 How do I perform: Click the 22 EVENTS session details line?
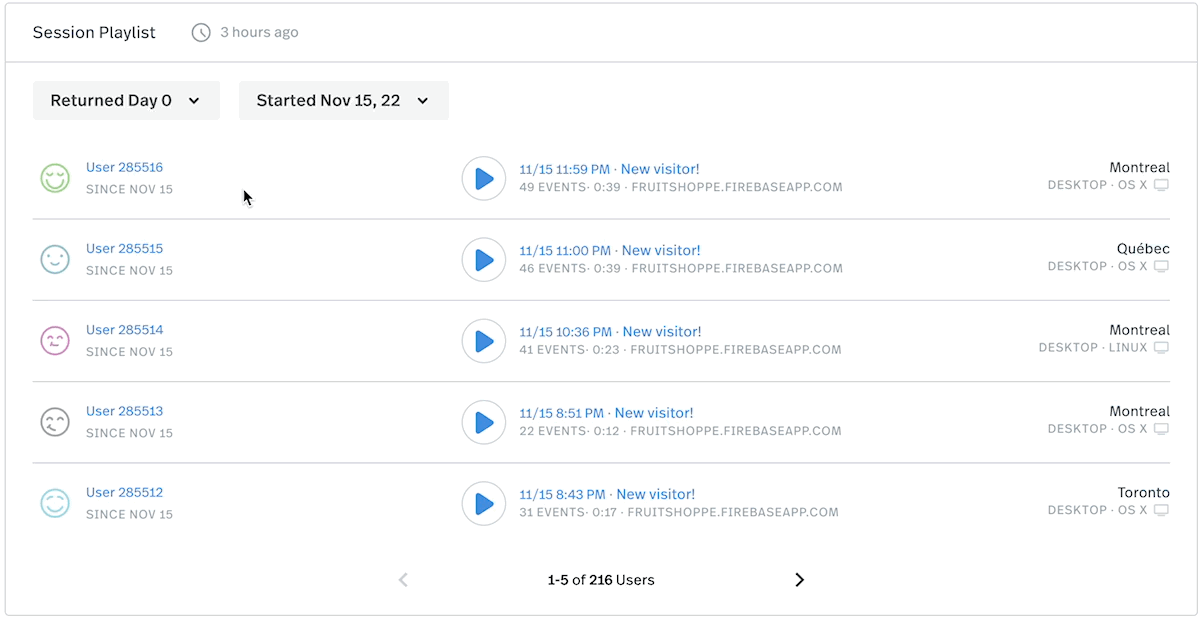(681, 431)
